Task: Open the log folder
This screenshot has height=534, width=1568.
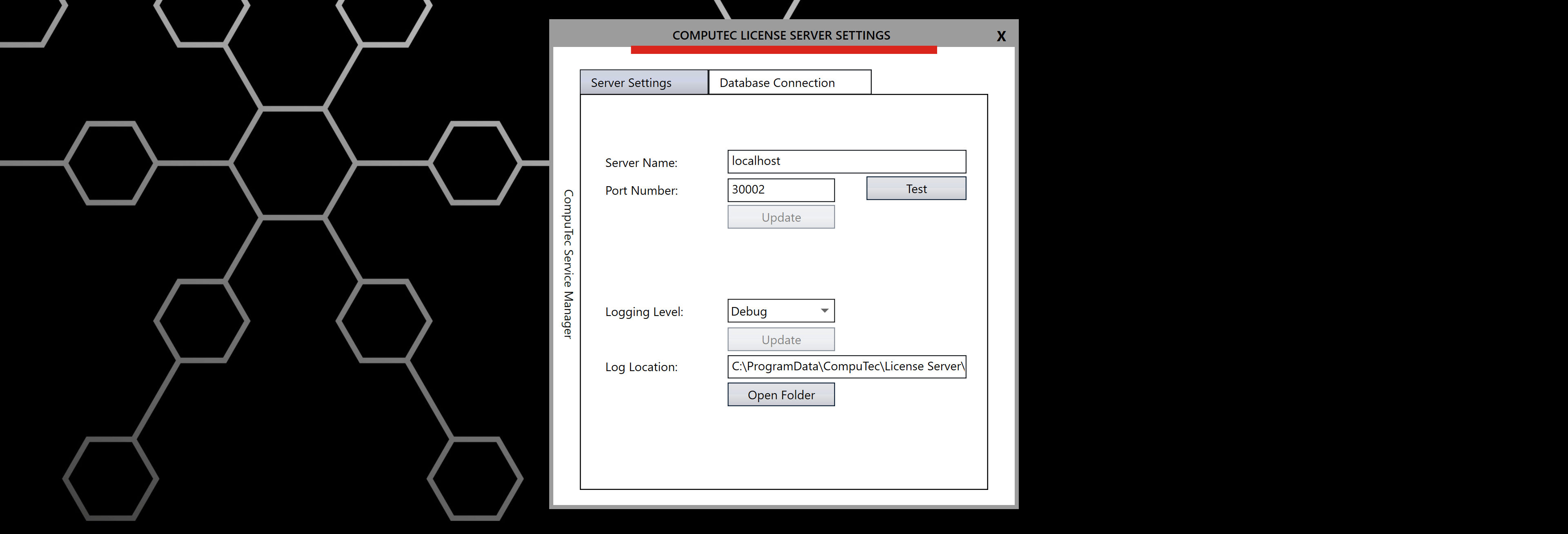Action: tap(781, 394)
